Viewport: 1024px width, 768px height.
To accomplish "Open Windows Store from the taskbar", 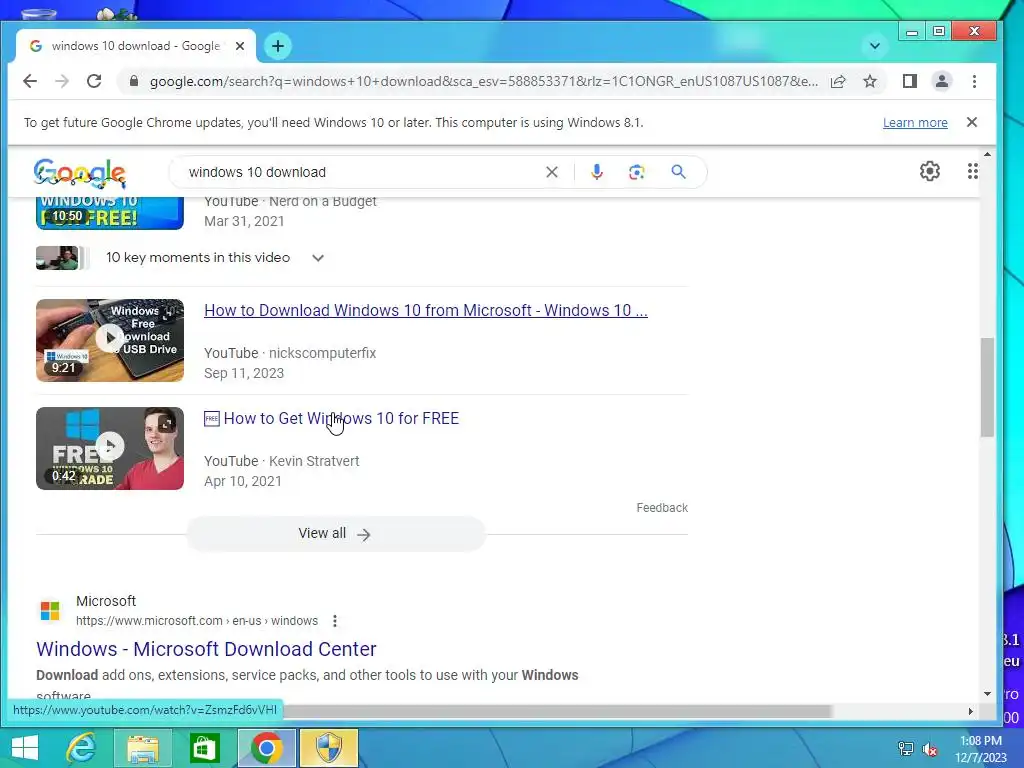I will click(204, 748).
